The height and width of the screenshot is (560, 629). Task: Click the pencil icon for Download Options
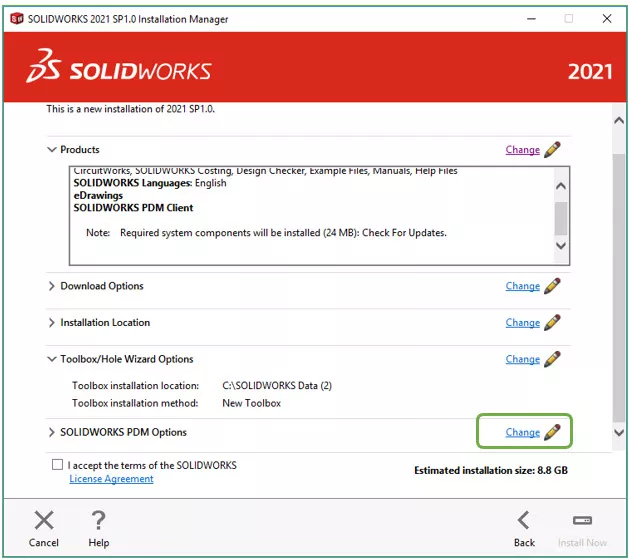[x=552, y=286]
